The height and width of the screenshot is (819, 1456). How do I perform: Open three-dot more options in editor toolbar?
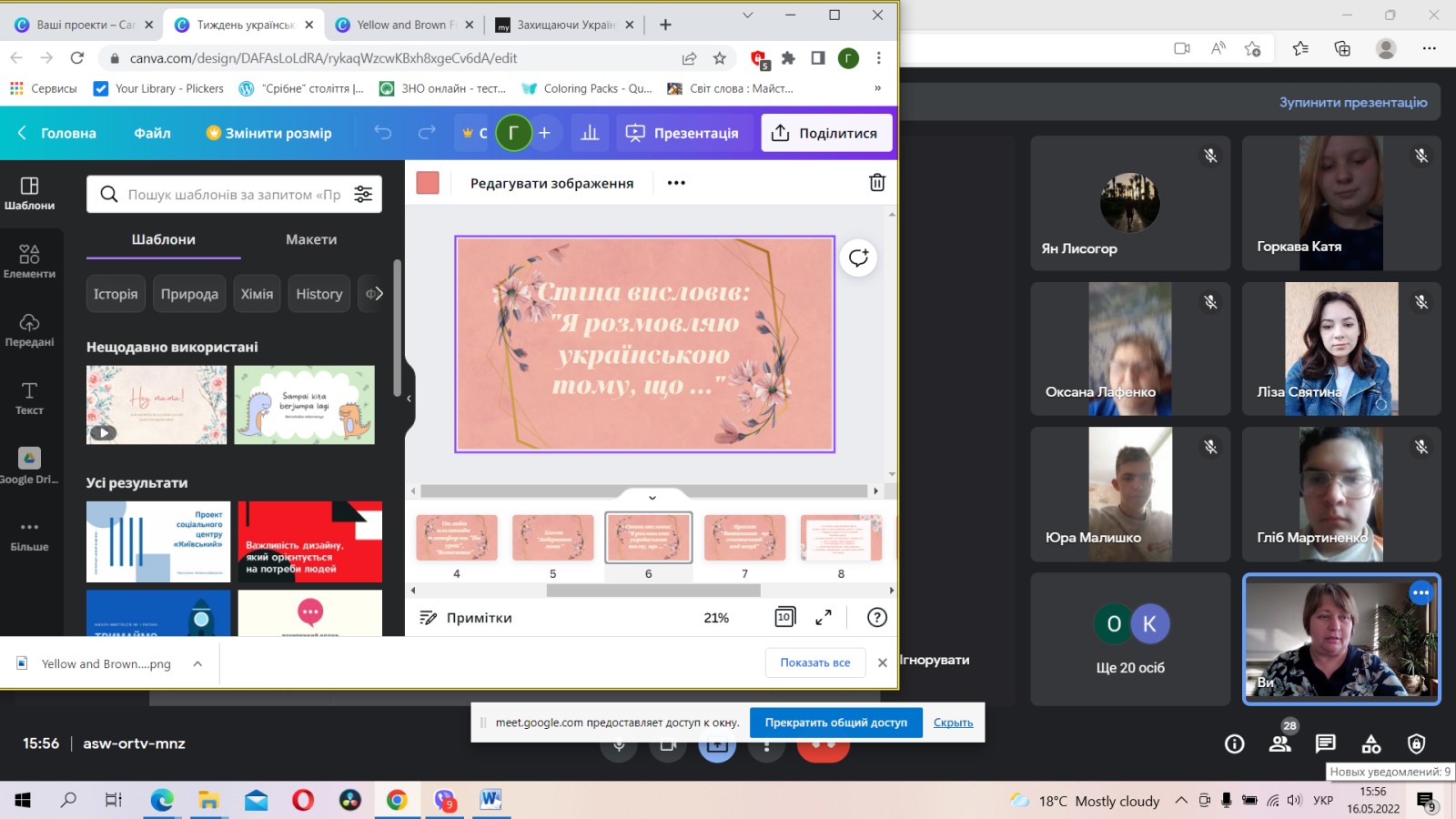tap(676, 183)
